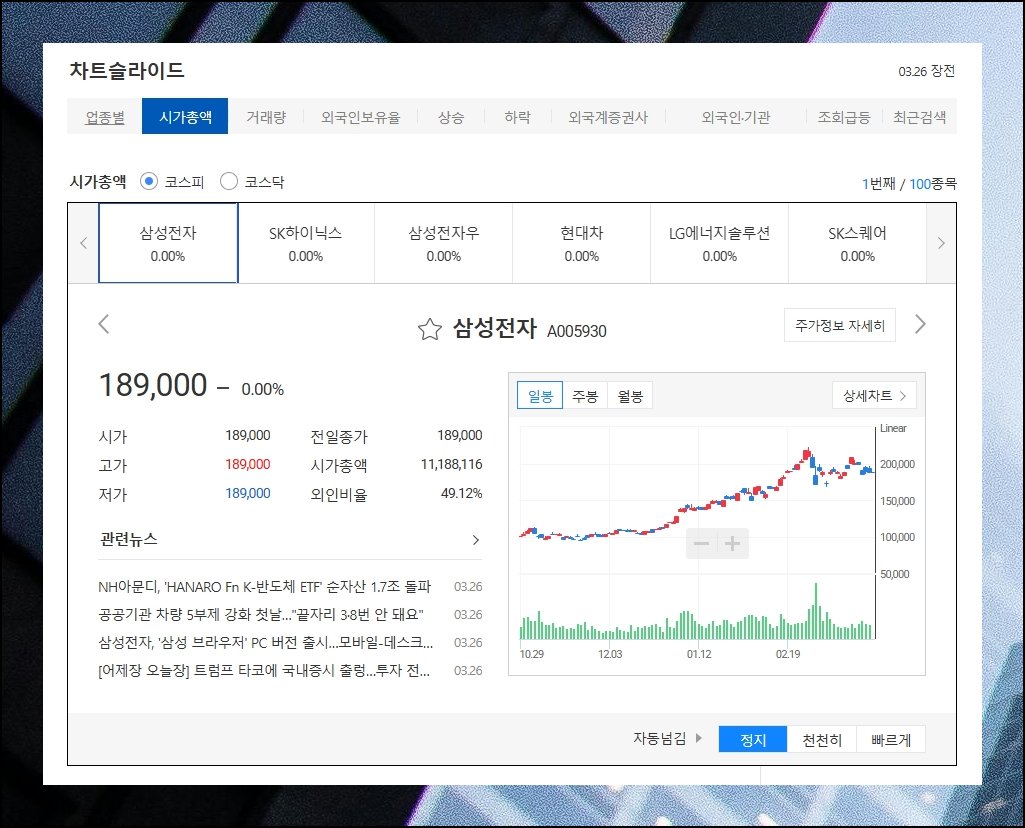Open the 외국인·기관 tab
The width and height of the screenshot is (1025, 828).
coord(735,117)
